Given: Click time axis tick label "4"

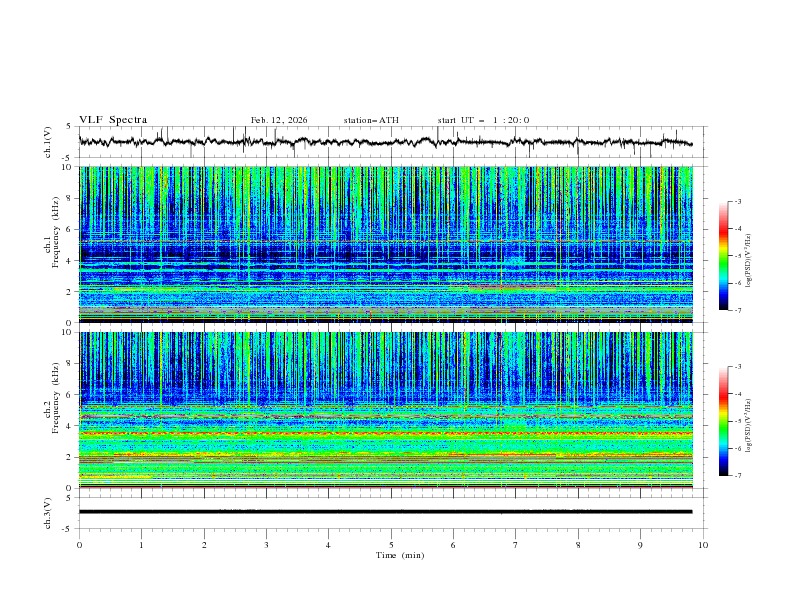Looking at the screenshot, I should [328, 545].
